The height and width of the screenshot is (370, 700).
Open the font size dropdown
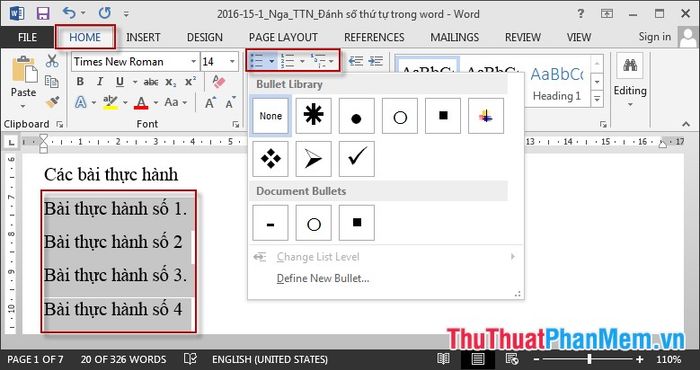233,62
